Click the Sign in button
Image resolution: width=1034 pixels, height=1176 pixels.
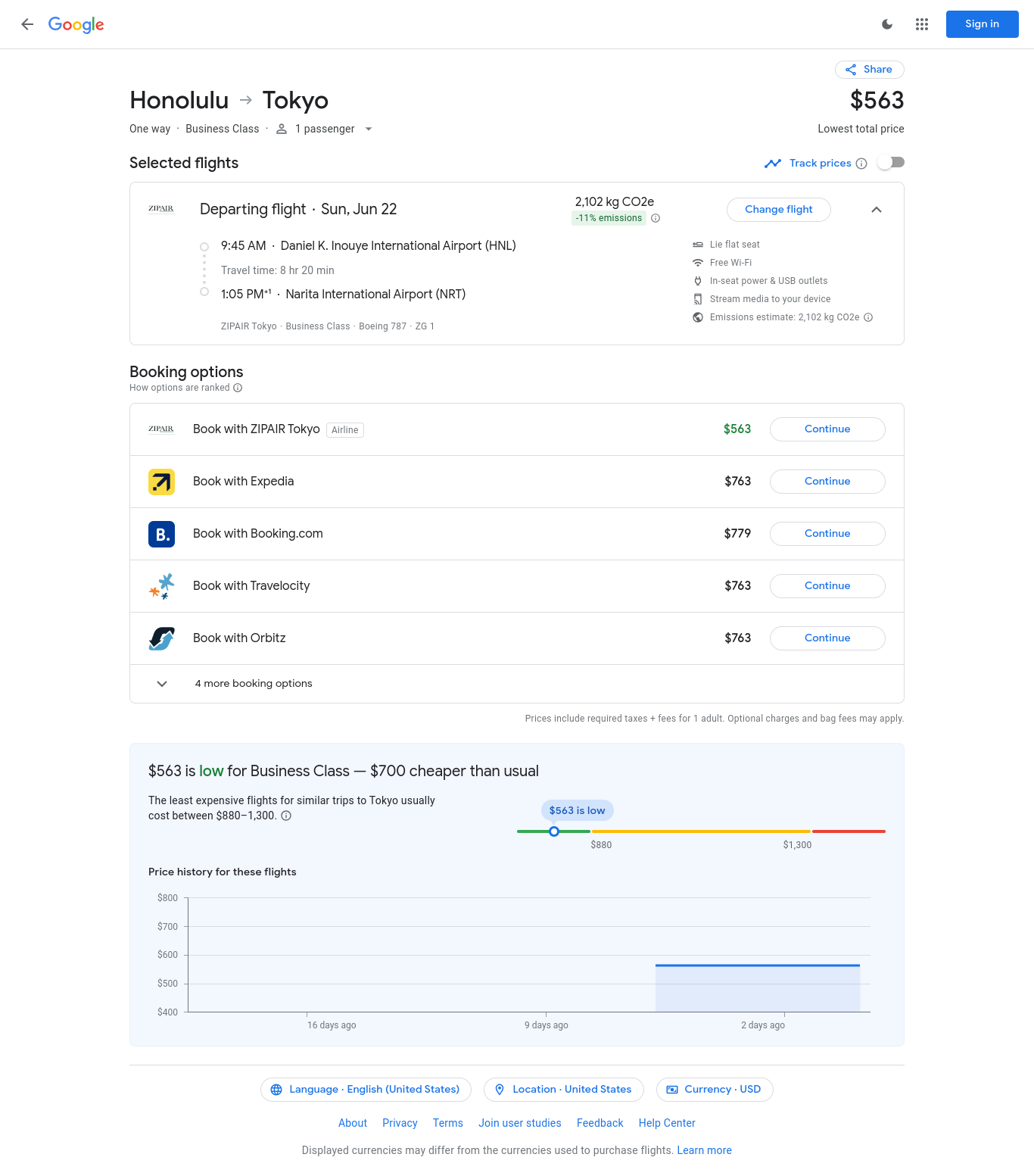(x=981, y=24)
